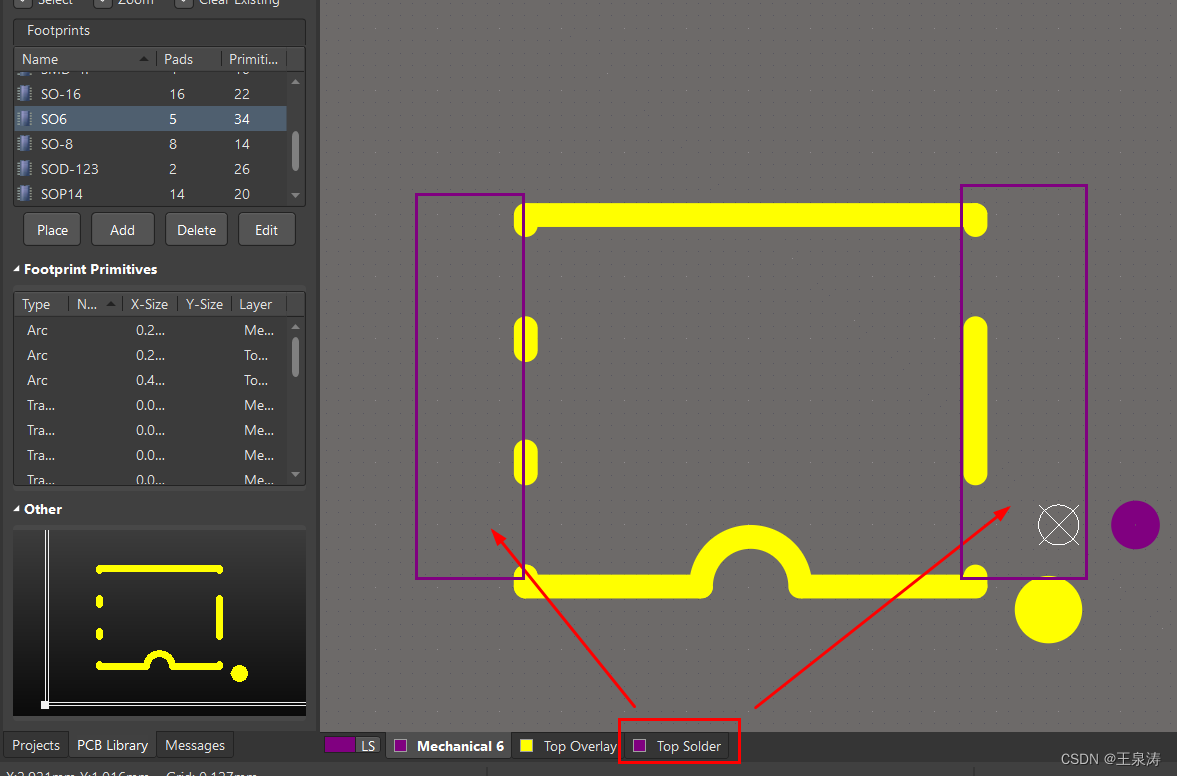Select the purple filled circle on canvas

[x=1135, y=525]
